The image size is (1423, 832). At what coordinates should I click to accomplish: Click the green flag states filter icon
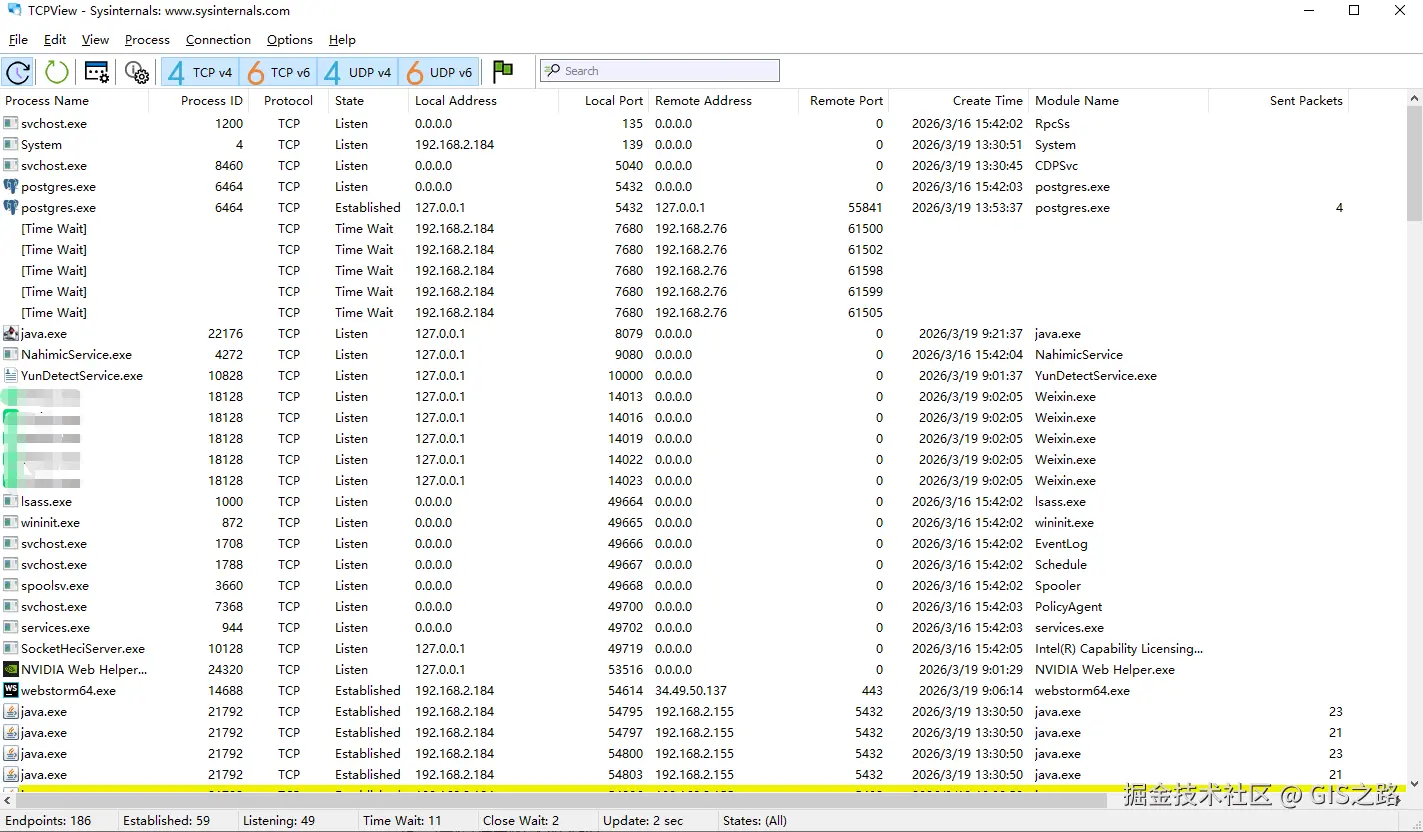(503, 71)
